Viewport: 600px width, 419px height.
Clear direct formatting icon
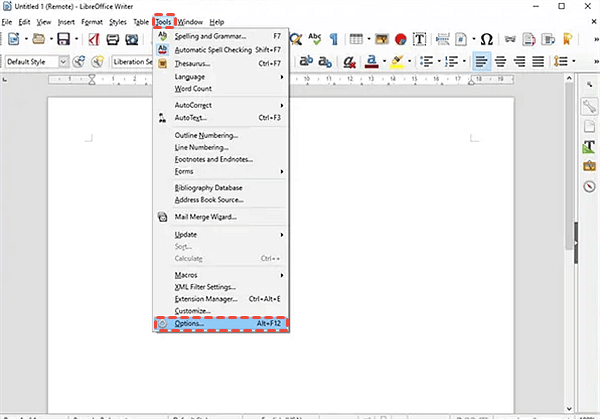click(x=349, y=62)
